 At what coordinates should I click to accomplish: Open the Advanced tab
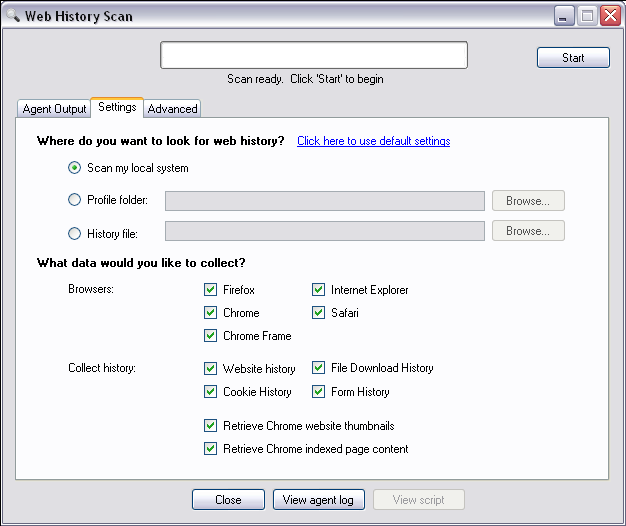172,109
